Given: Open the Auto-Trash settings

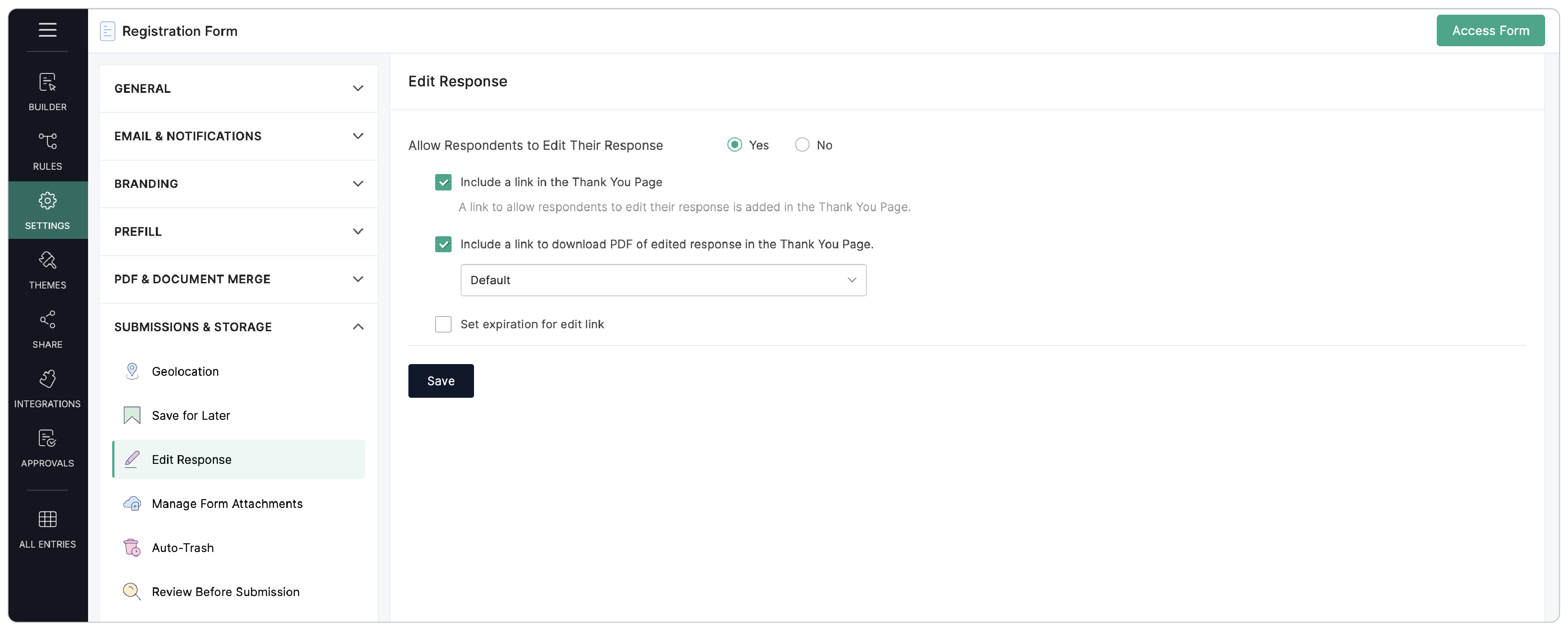Looking at the screenshot, I should point(183,548).
